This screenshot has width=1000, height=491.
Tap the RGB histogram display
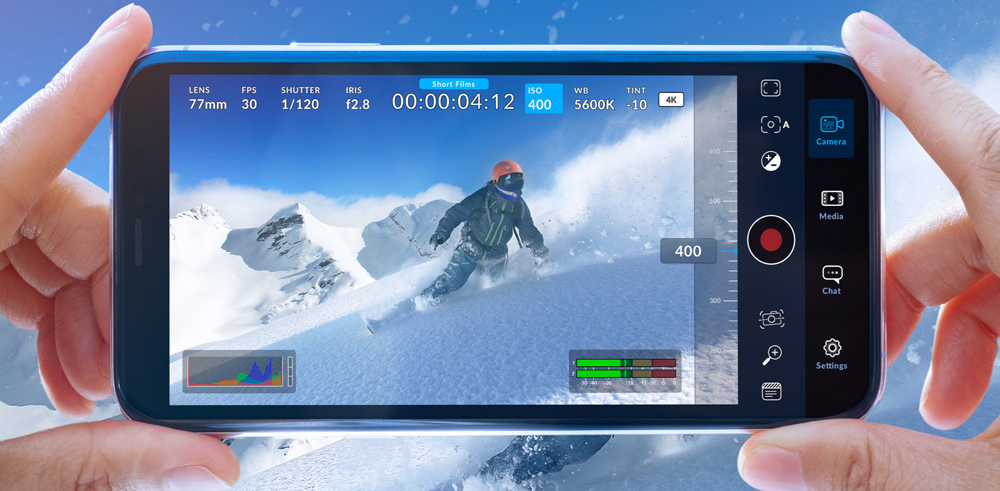tap(239, 371)
